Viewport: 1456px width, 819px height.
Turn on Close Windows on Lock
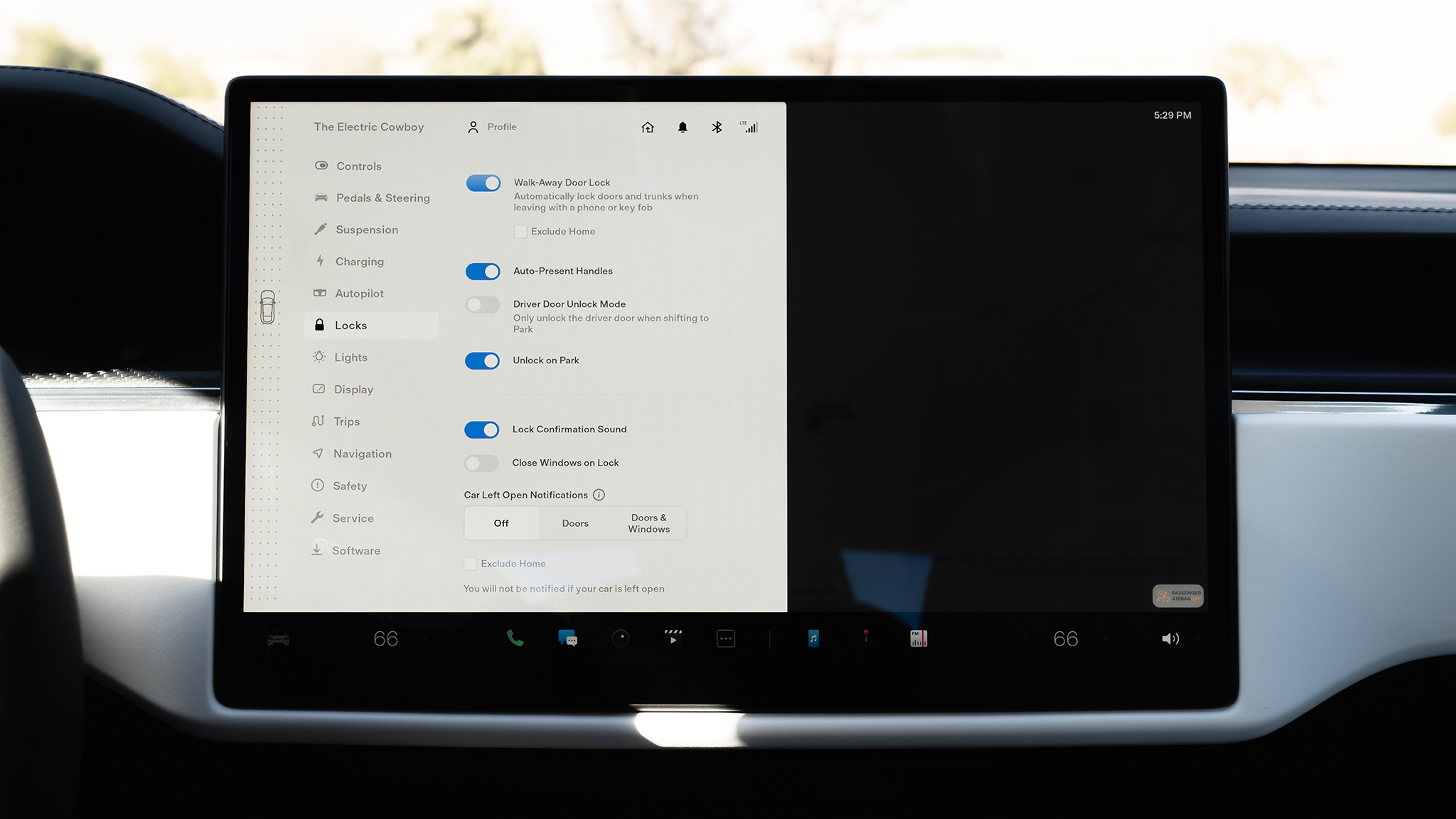[x=482, y=464]
